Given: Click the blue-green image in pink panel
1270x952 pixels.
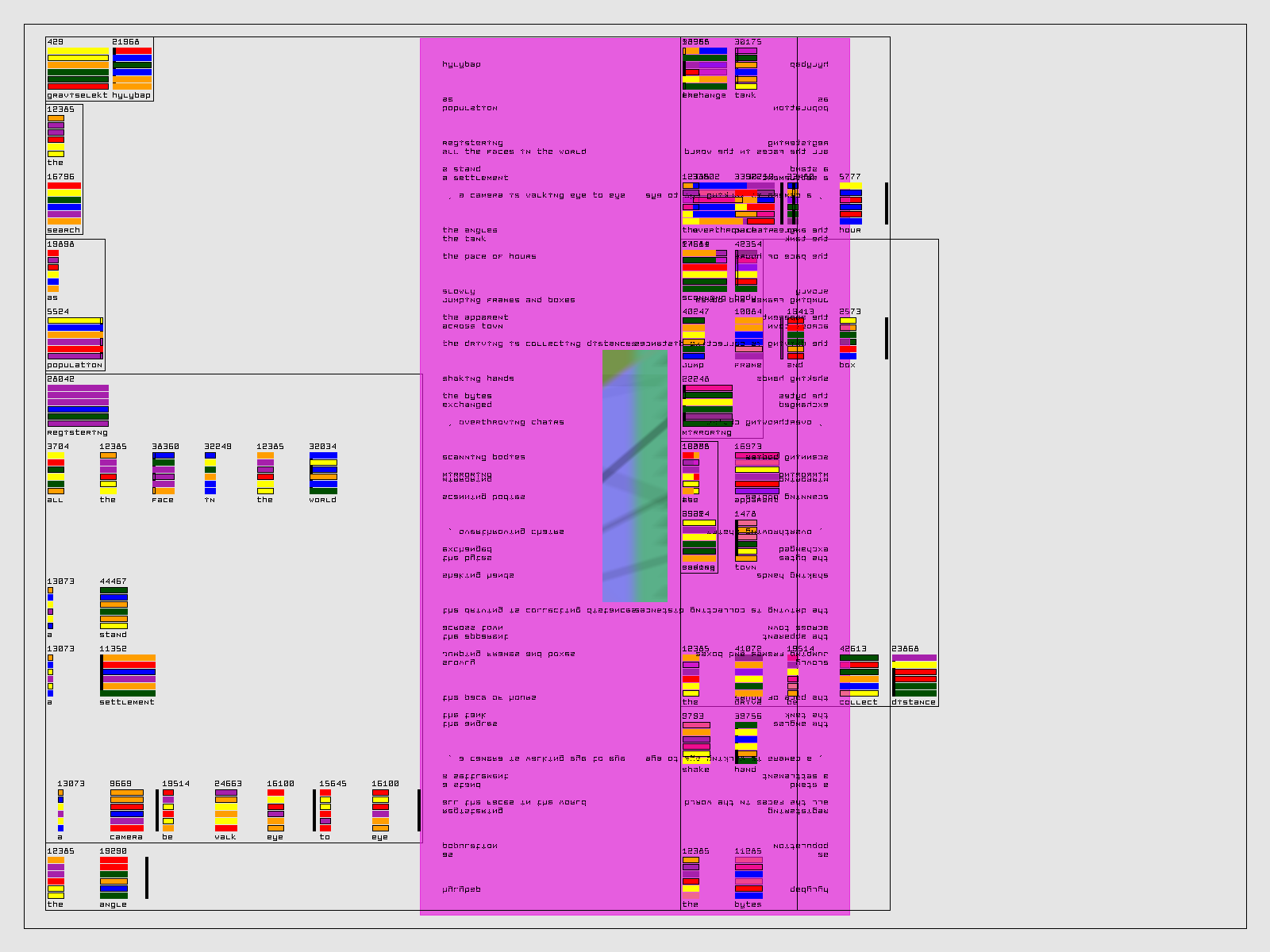Looking at the screenshot, I should pos(634,476).
